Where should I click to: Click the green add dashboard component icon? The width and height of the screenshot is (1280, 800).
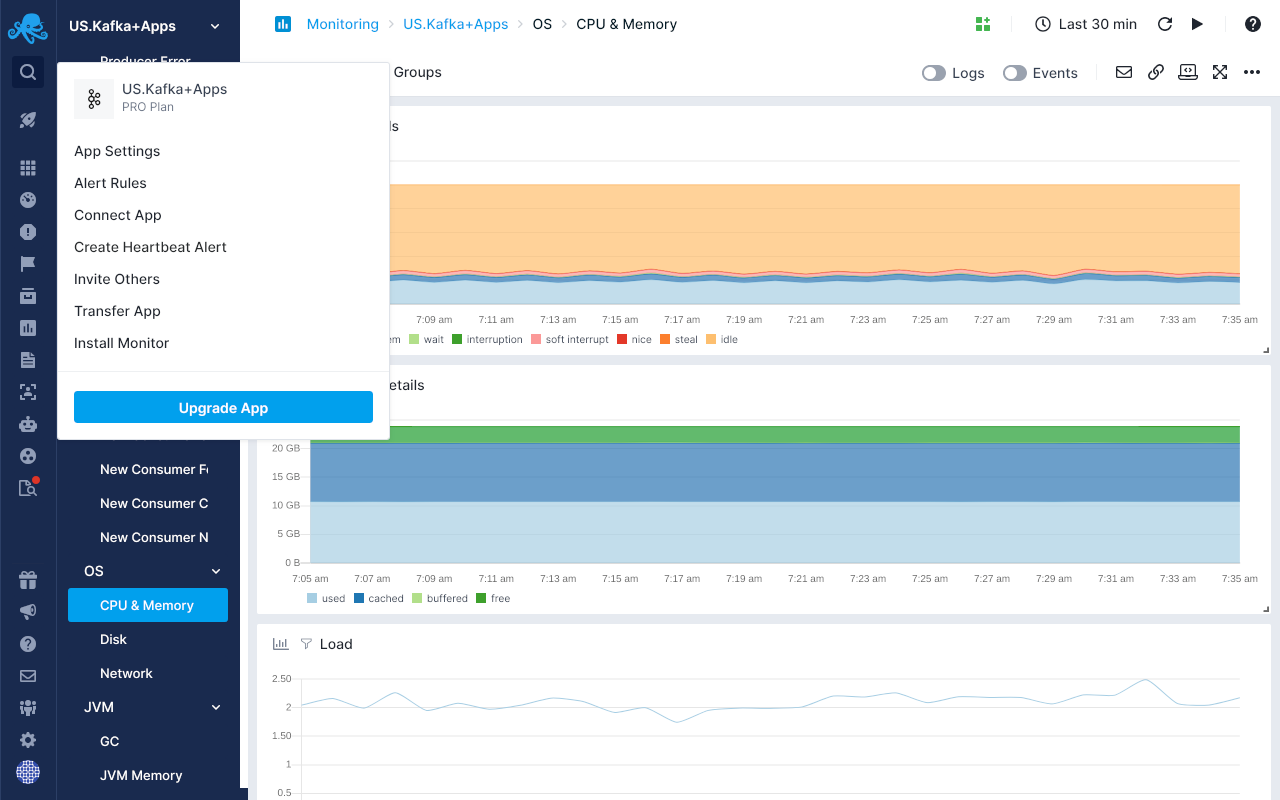(982, 24)
